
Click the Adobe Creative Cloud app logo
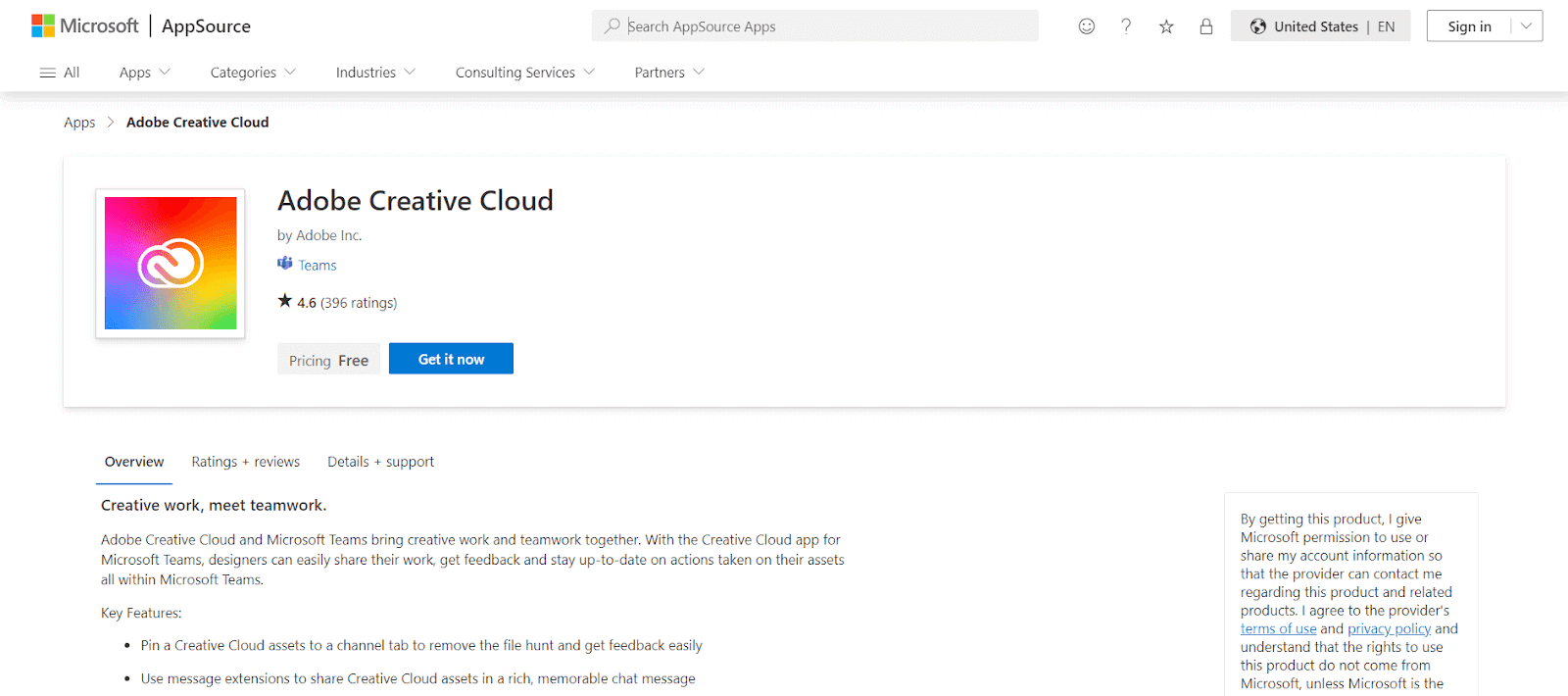[171, 263]
